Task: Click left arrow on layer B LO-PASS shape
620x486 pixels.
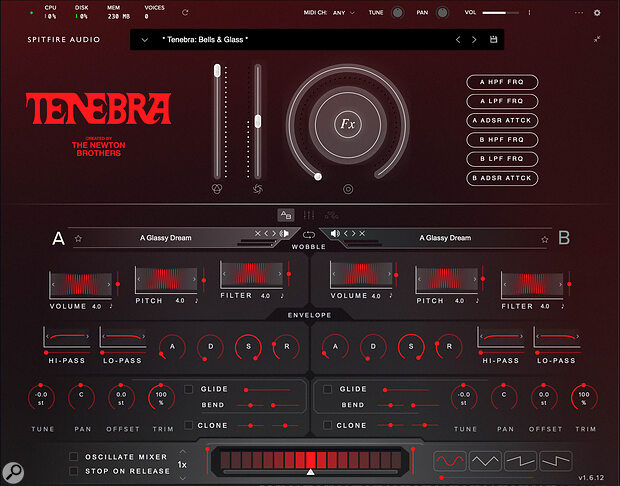Action: tap(537, 337)
